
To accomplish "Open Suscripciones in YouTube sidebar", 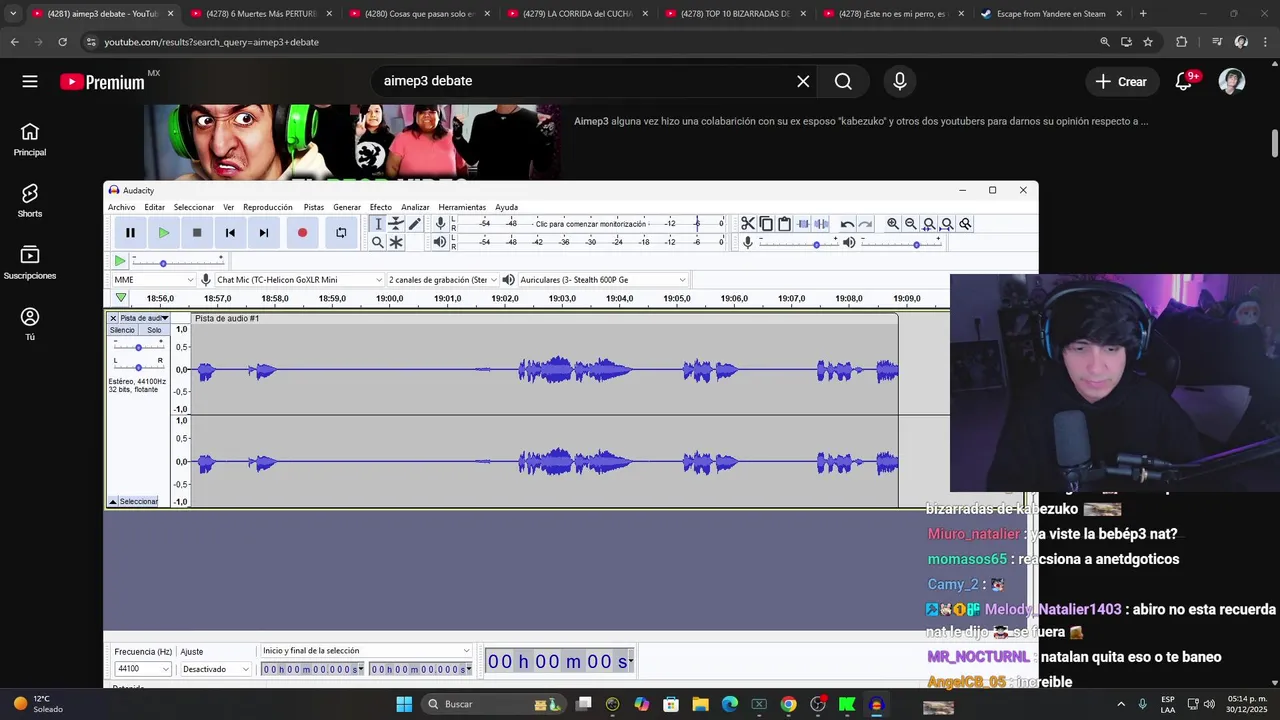I will pos(30,264).
